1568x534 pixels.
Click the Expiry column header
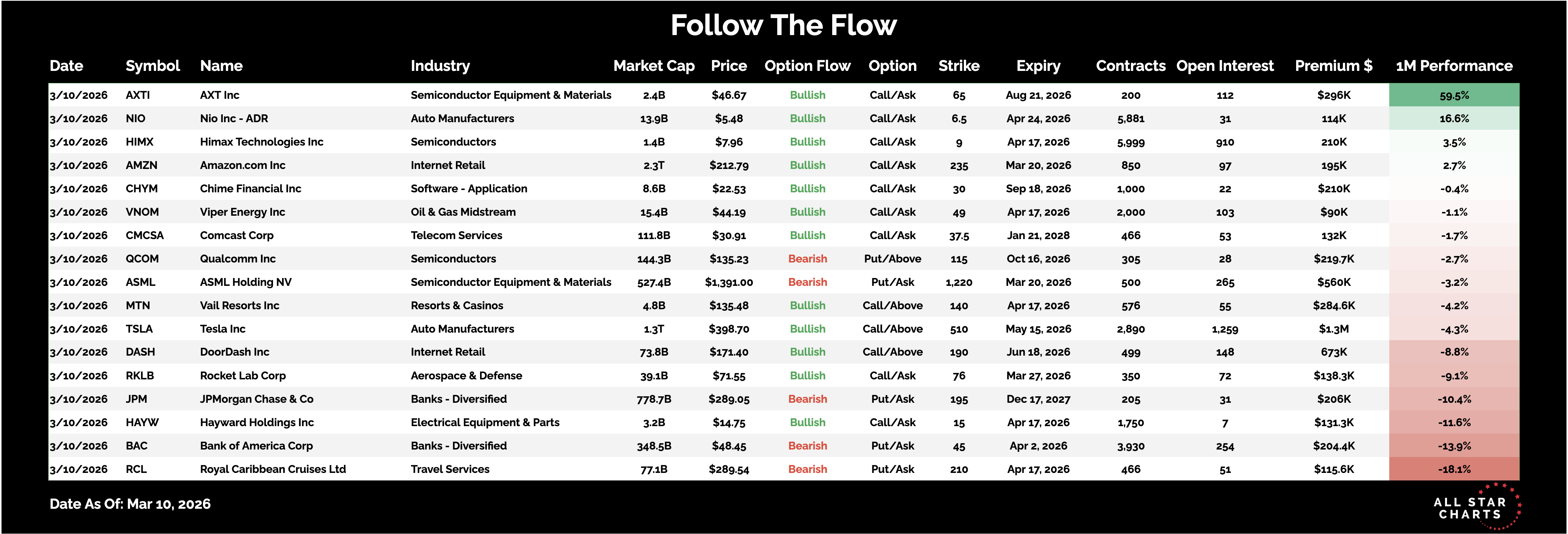(1038, 66)
